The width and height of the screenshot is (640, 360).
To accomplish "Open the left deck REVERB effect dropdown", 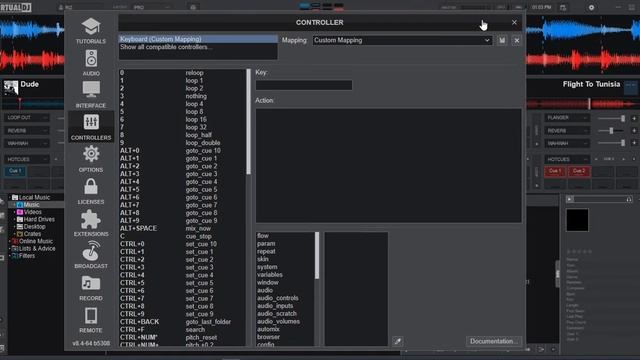I will pyautogui.click(x=27, y=131).
